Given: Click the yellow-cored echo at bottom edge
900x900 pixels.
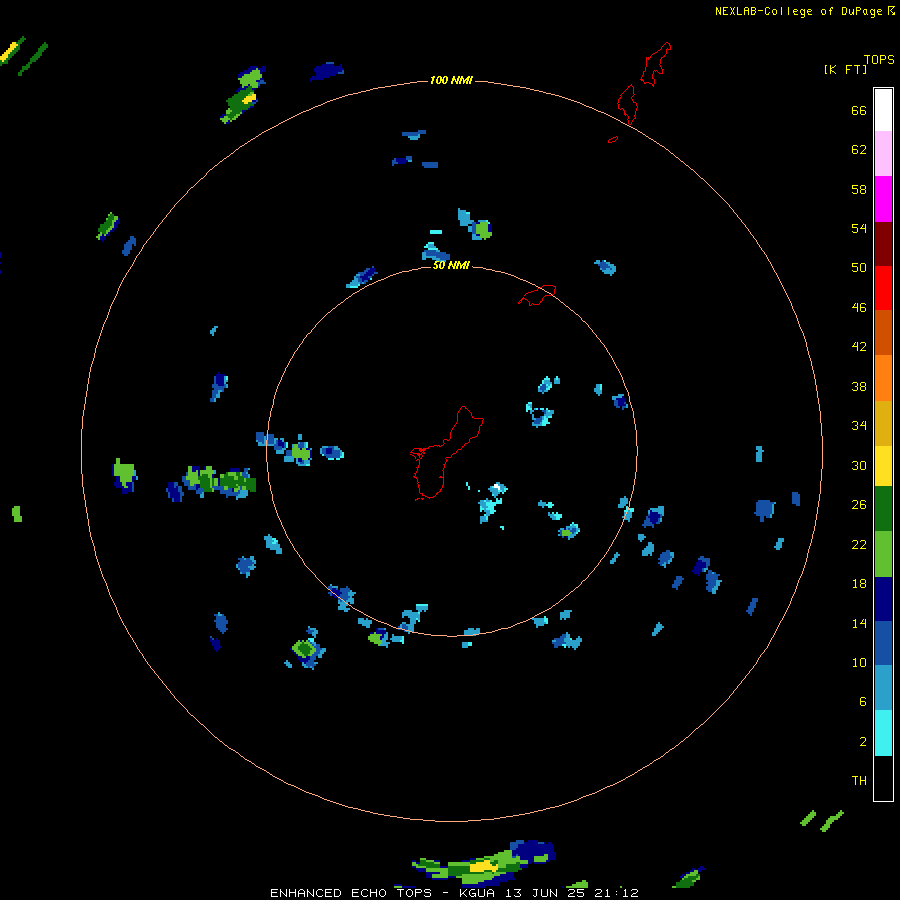Looking at the screenshot, I should point(484,864).
